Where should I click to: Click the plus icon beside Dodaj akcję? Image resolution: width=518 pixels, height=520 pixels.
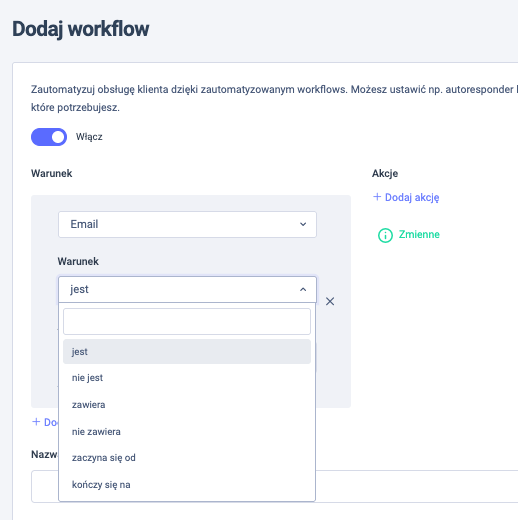[377, 197]
